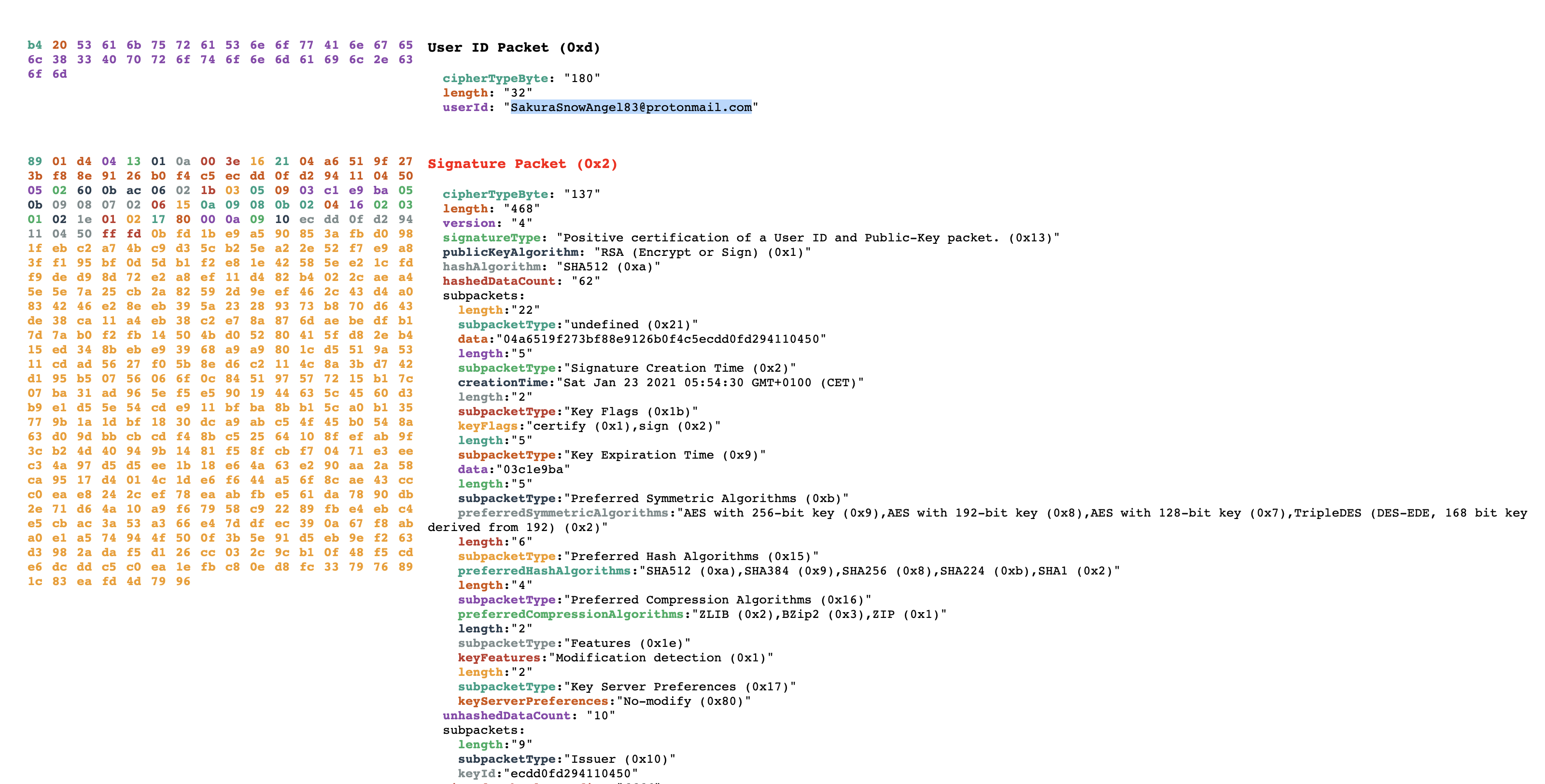The width and height of the screenshot is (1545, 784).
Task: Click the keyFlags certify, sign line
Action: (x=590, y=426)
